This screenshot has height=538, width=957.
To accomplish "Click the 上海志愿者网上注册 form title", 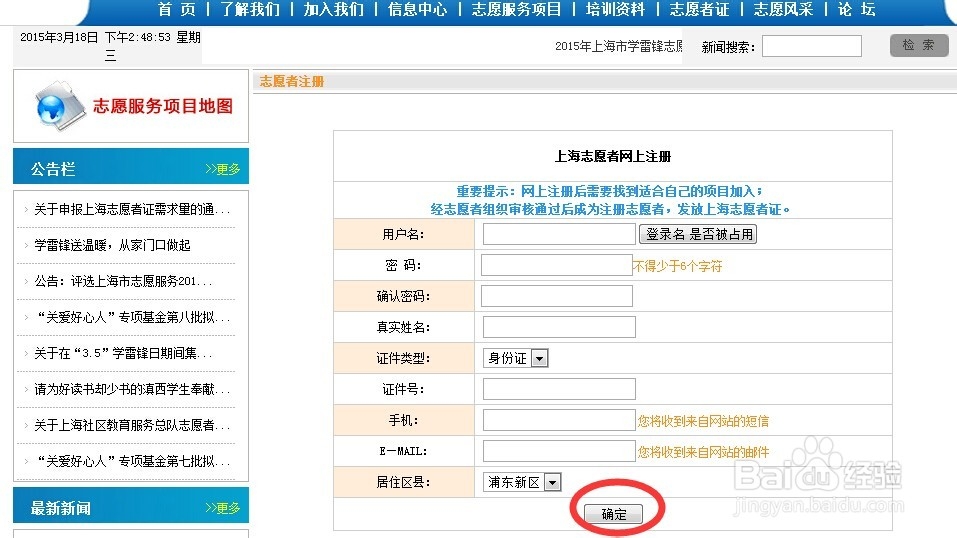I will 613,156.
